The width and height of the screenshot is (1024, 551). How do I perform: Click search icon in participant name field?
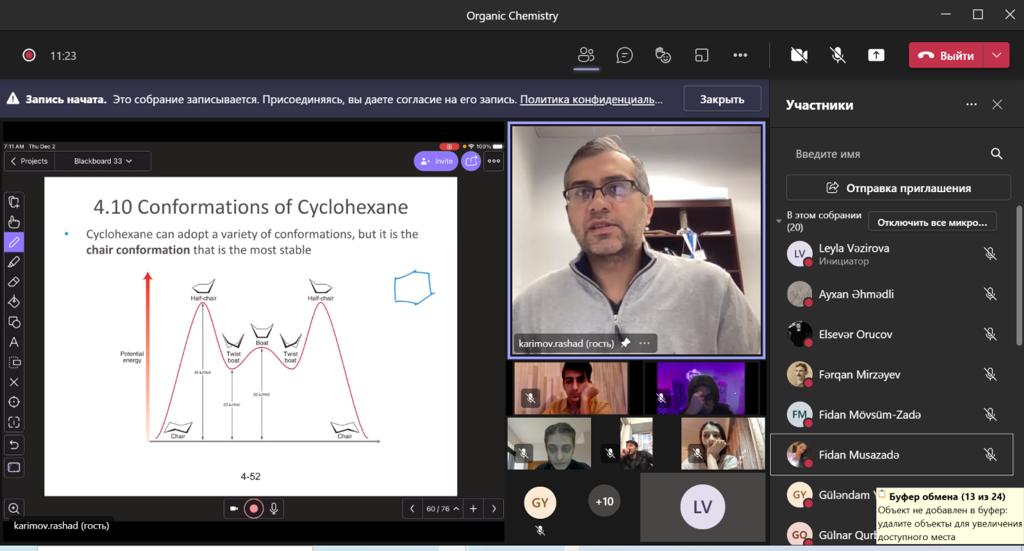[996, 154]
